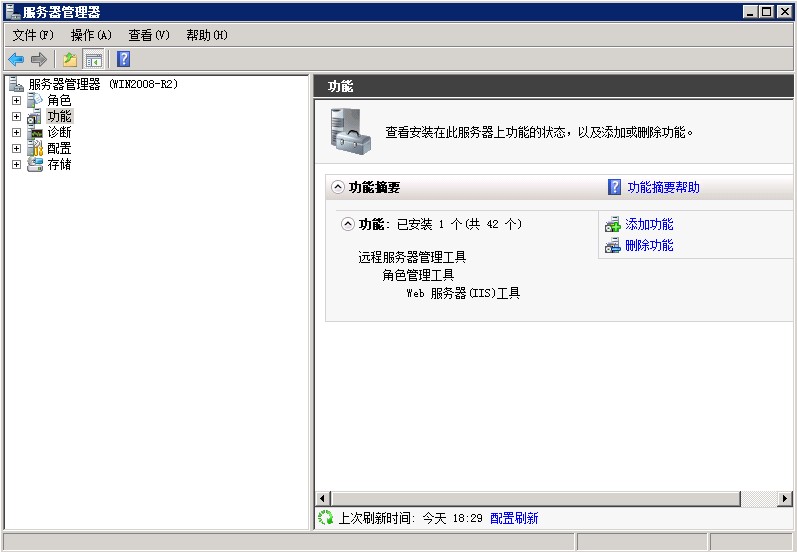The height and width of the screenshot is (552, 797).
Task: Click the green refresh icon at bottom
Action: (x=325, y=518)
